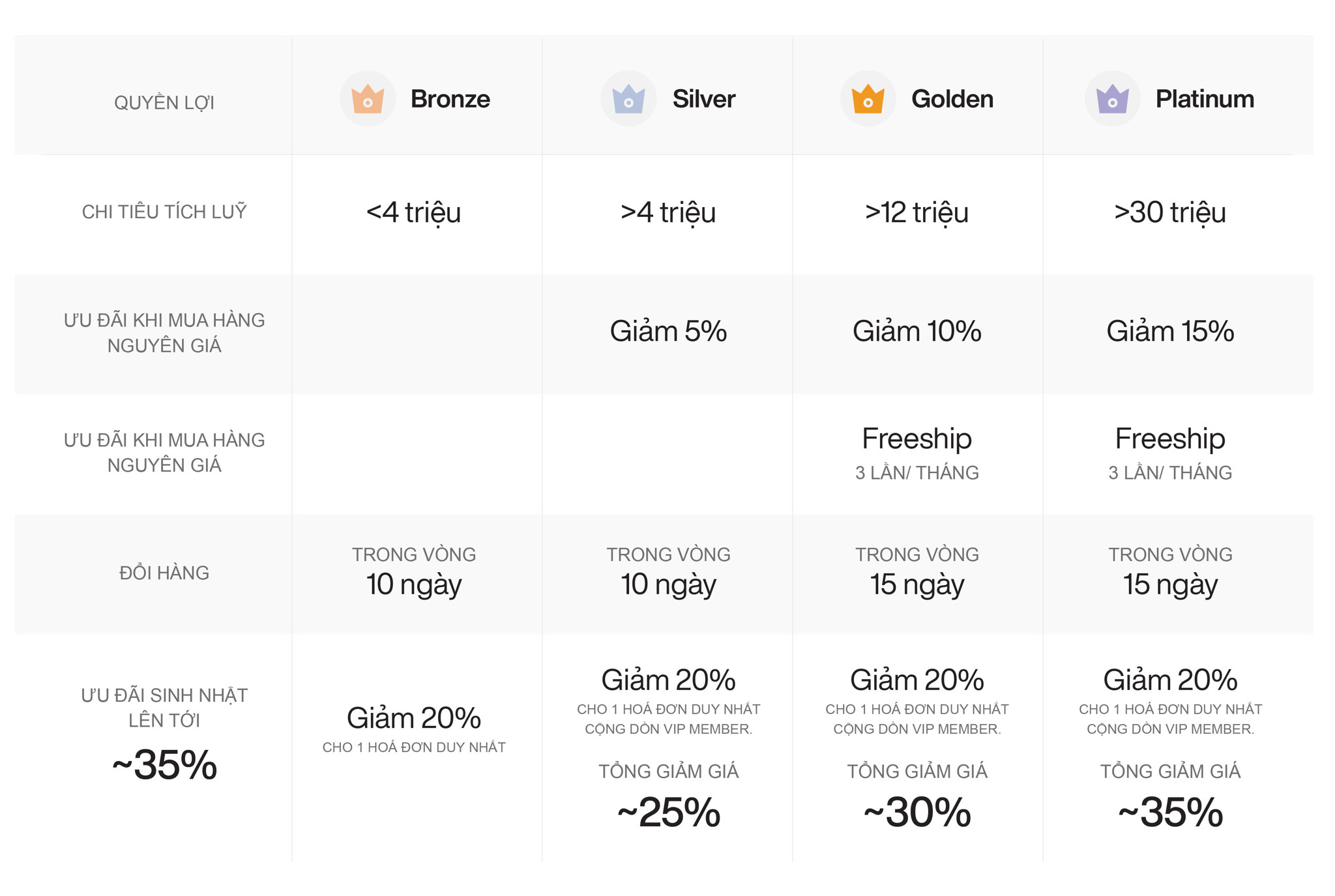Click the "QUYỀN LỢI" header label

[x=164, y=102]
